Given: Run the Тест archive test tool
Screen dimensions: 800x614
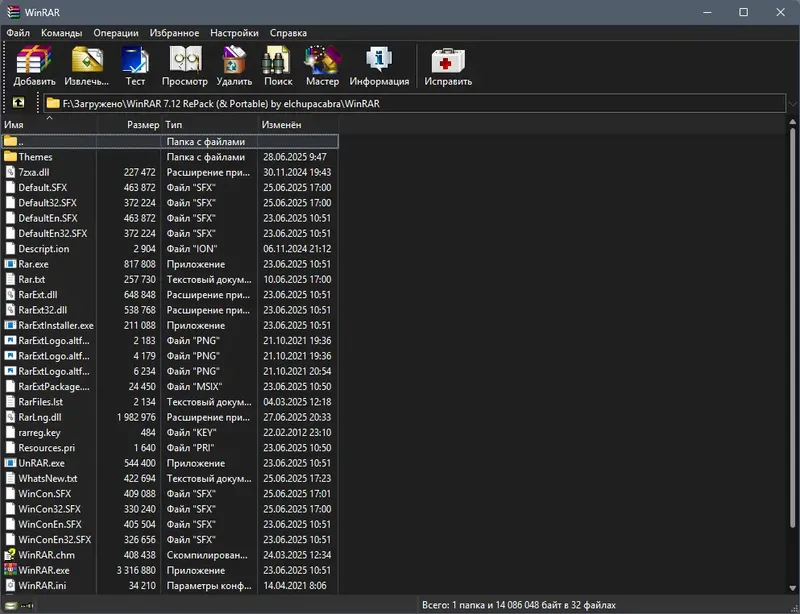Looking at the screenshot, I should [x=135, y=66].
